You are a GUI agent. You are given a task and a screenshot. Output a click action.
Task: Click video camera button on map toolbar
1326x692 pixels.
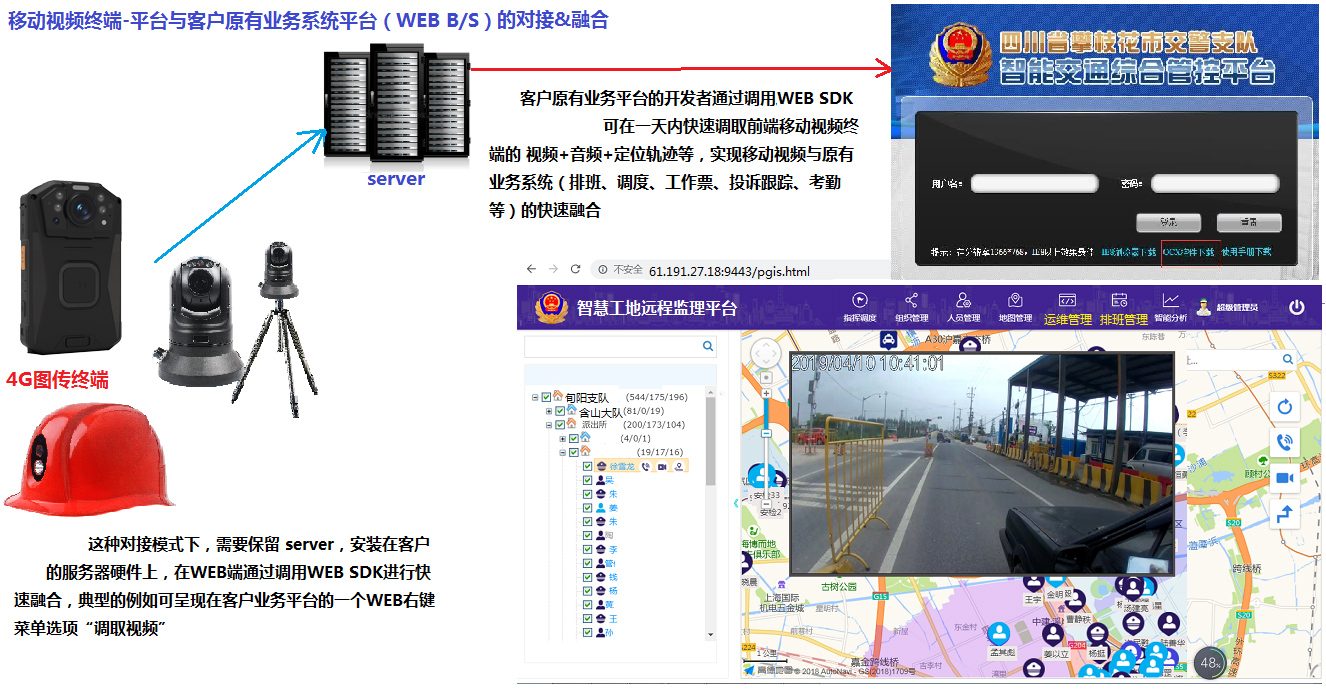coord(1285,478)
